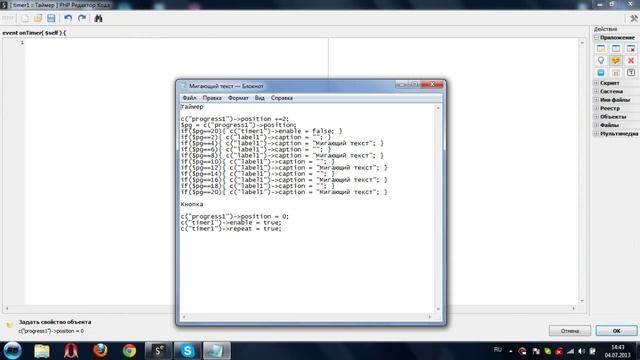Click the 'repeat = true' line in Notepad
This screenshot has width=640, height=360.
point(231,229)
